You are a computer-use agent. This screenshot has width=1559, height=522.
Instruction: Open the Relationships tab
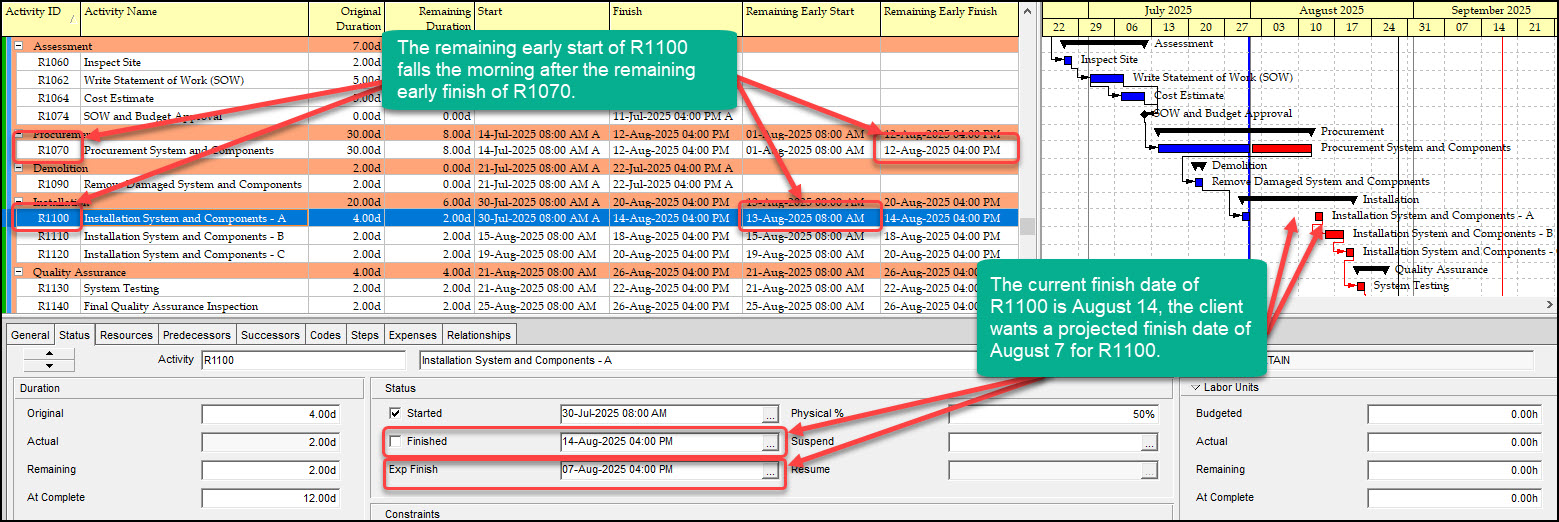(479, 335)
